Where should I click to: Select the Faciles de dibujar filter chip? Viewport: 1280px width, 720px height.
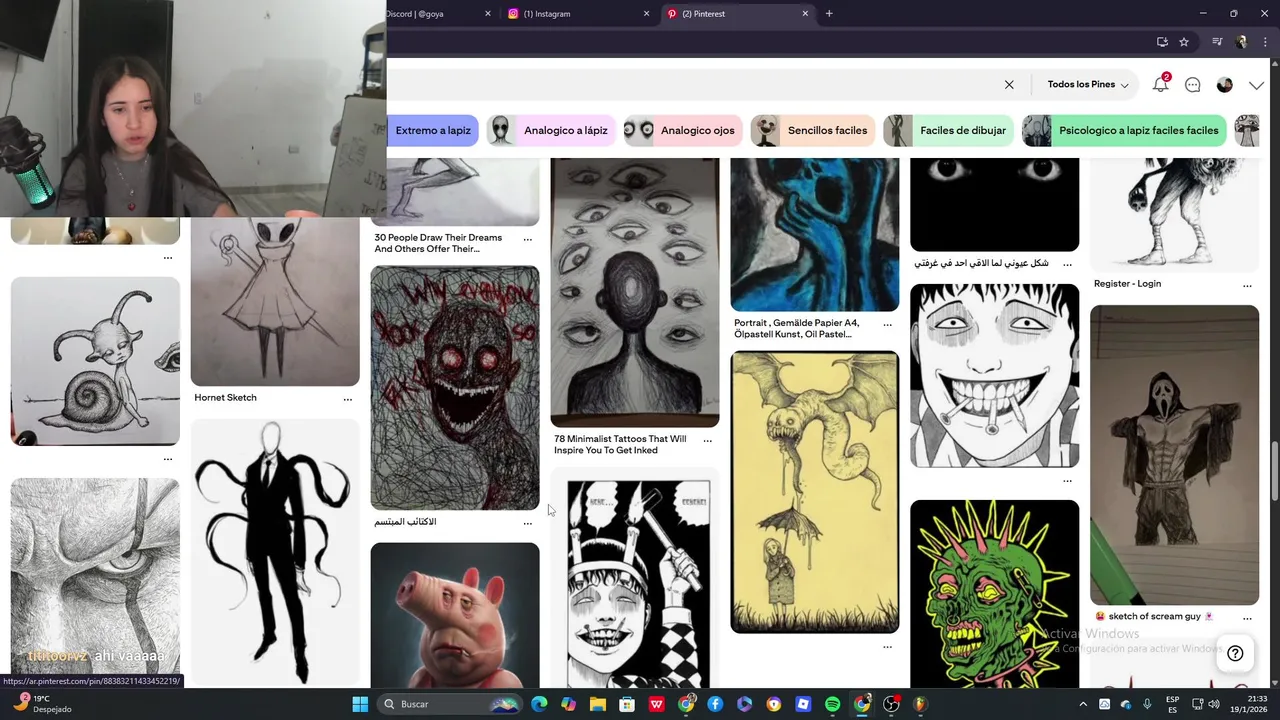[949, 130]
